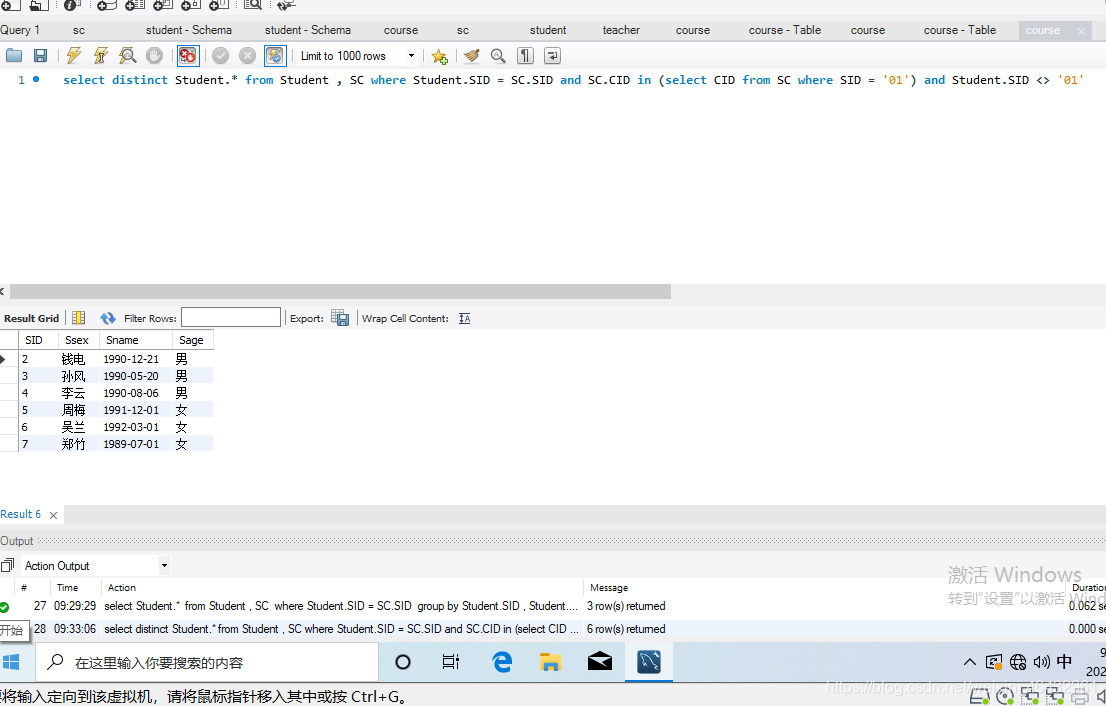The image size is (1106, 706).
Task: Execute statement under cursor lightning icon
Action: click(100, 56)
